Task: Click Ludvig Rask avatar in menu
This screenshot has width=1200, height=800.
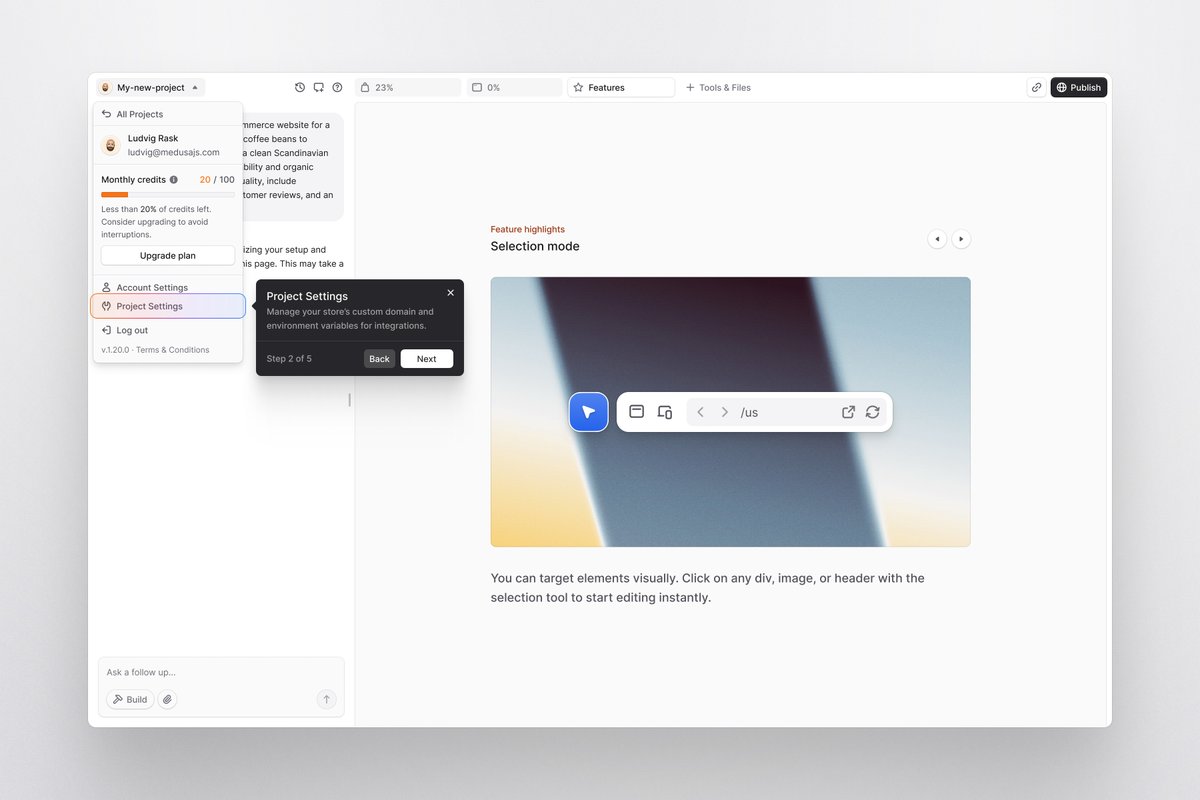Action: [x=111, y=146]
